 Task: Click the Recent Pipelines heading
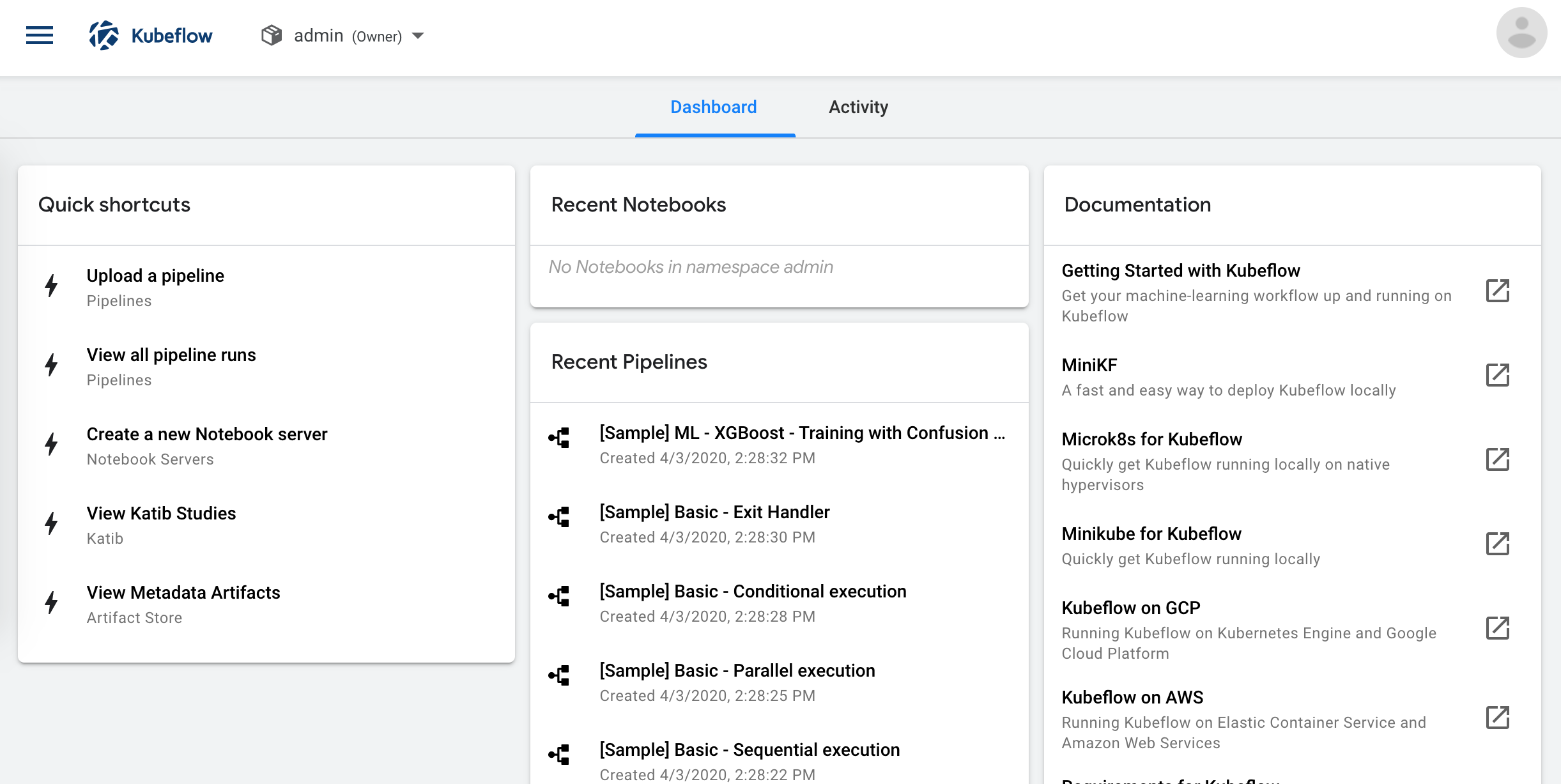(x=629, y=362)
